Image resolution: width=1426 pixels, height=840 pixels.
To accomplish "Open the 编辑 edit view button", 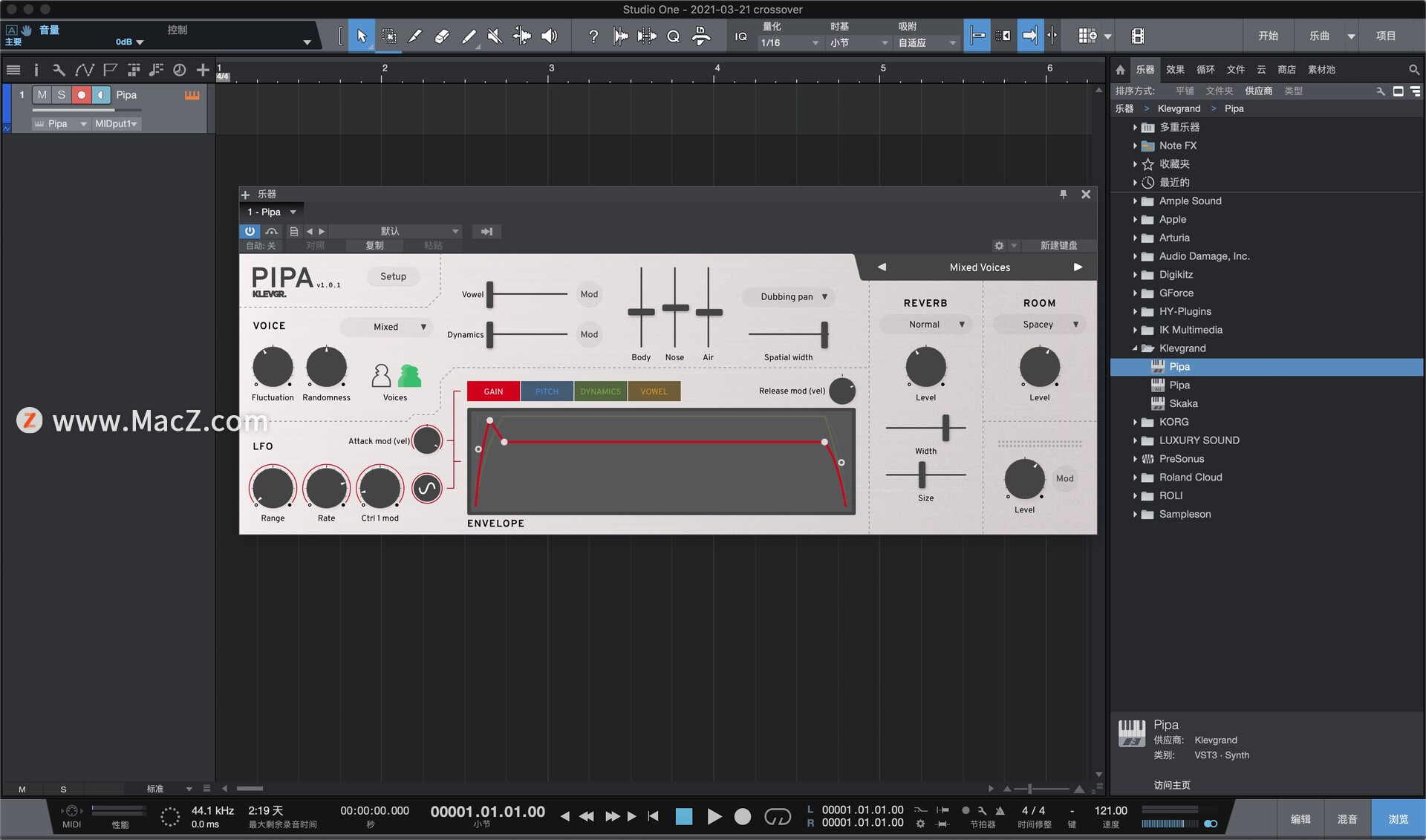I will click(1300, 819).
